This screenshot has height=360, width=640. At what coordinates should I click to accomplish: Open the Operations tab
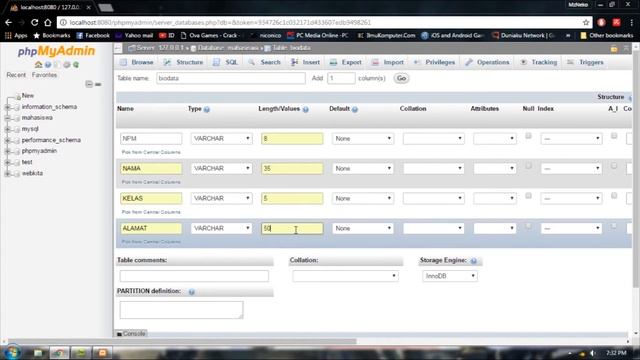(487, 62)
